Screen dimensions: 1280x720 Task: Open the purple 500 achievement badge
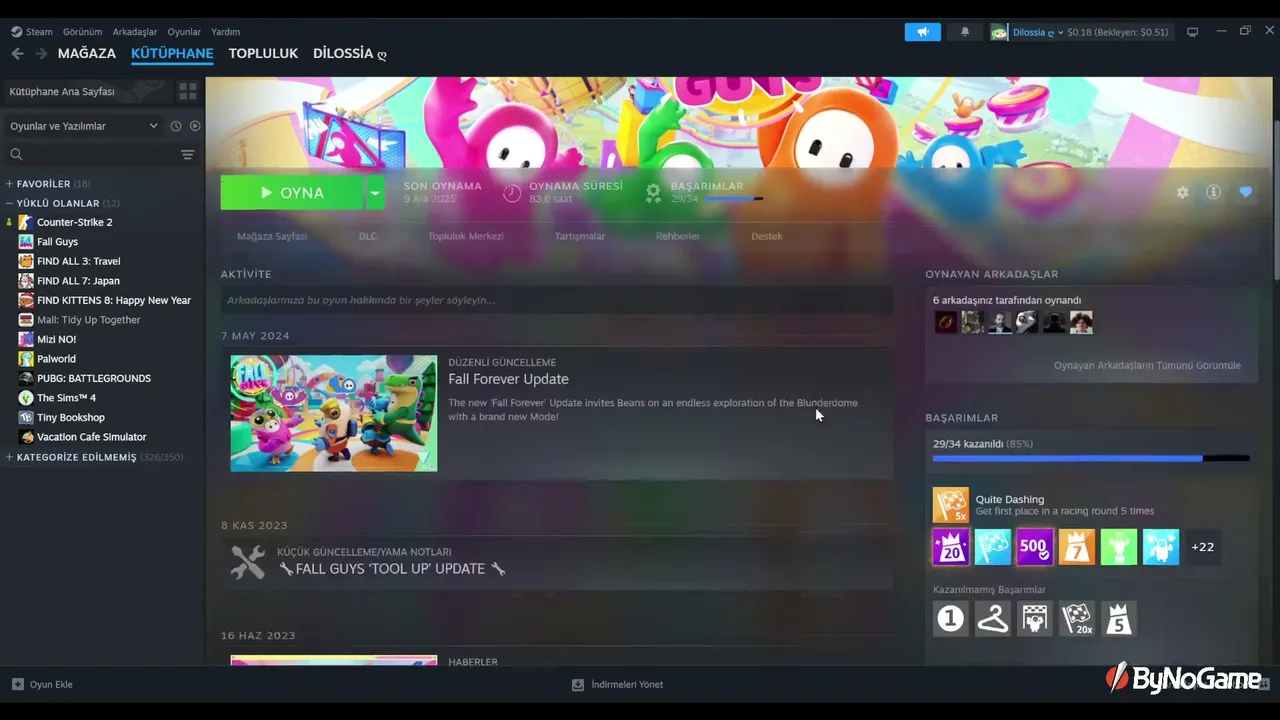point(1035,547)
